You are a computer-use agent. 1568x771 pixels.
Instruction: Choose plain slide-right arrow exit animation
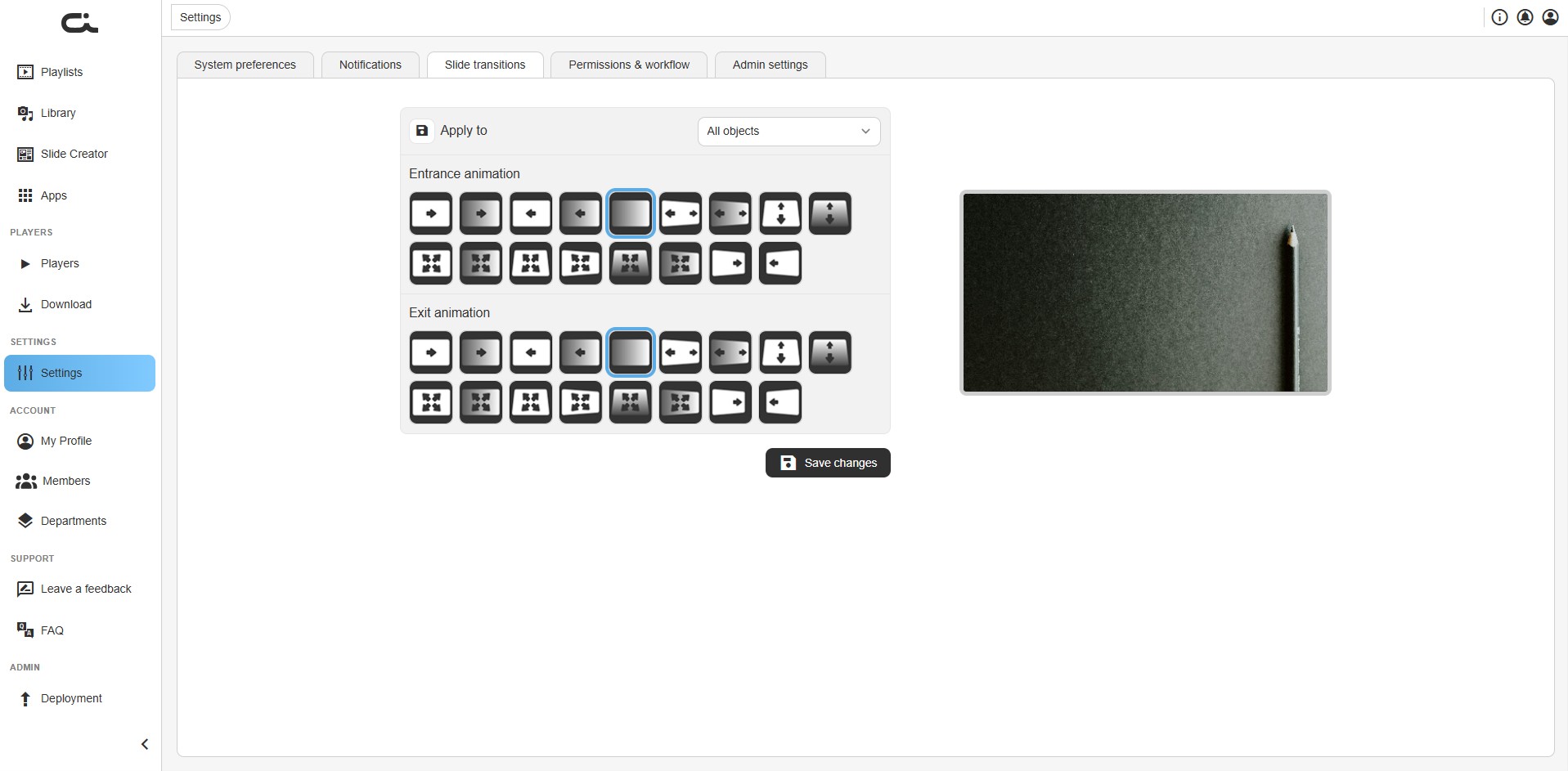pos(431,352)
